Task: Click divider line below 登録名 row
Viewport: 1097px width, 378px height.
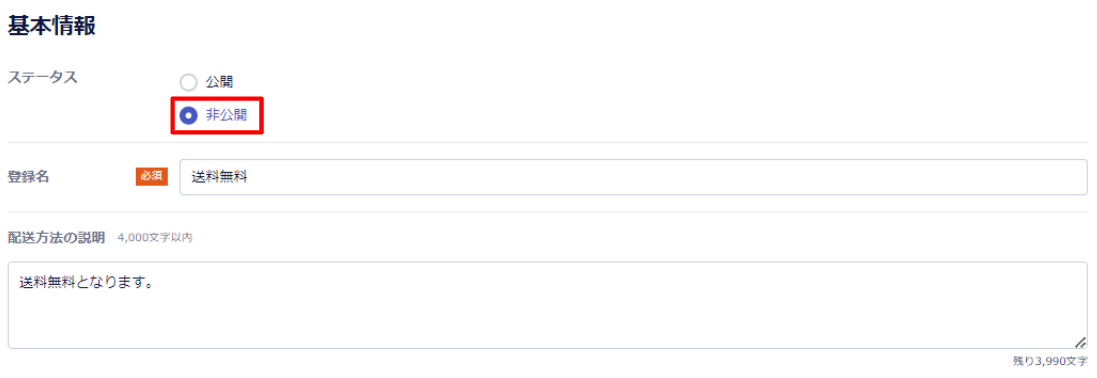Action: 548,212
